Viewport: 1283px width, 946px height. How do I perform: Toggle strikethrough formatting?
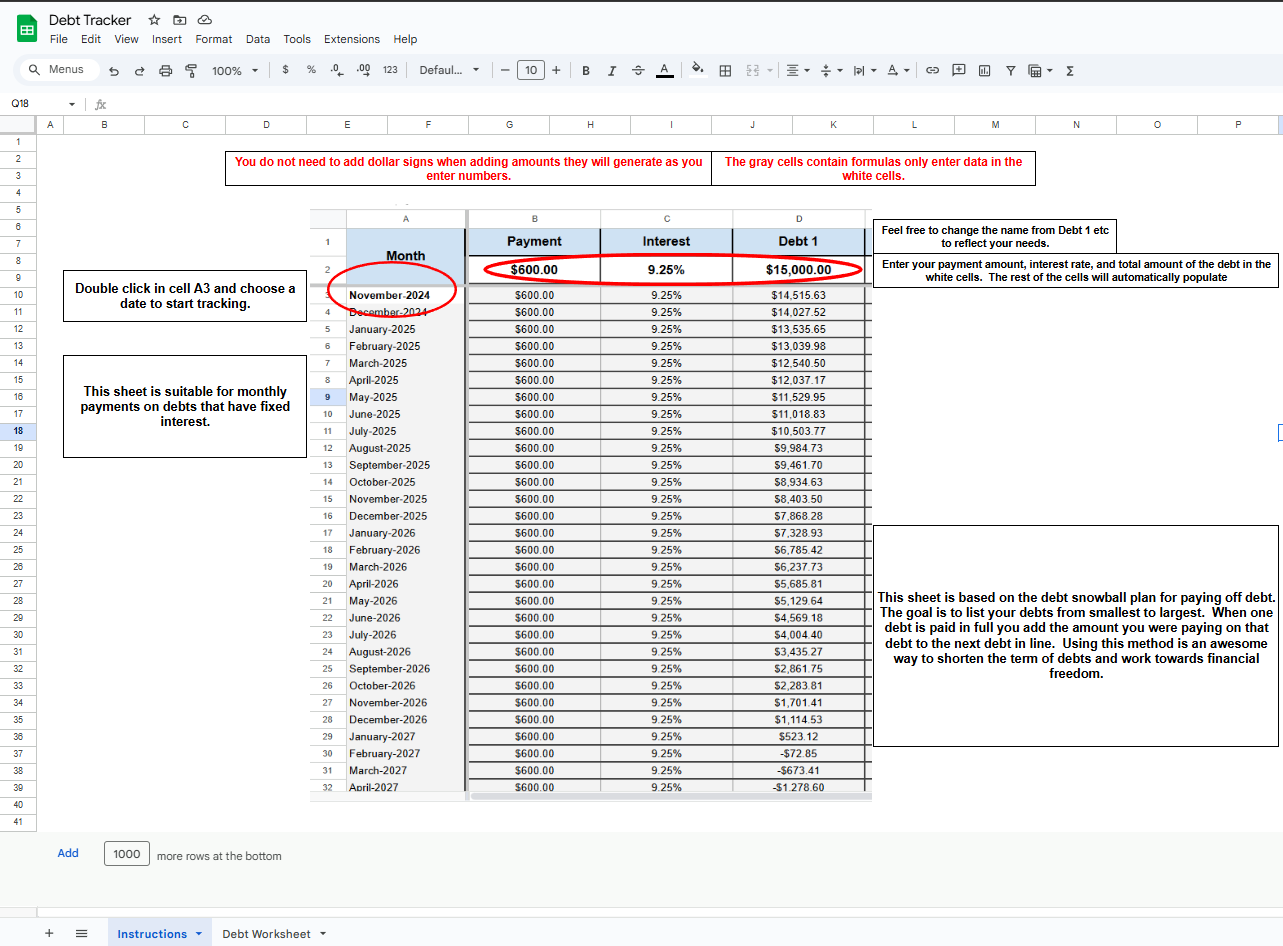point(636,70)
